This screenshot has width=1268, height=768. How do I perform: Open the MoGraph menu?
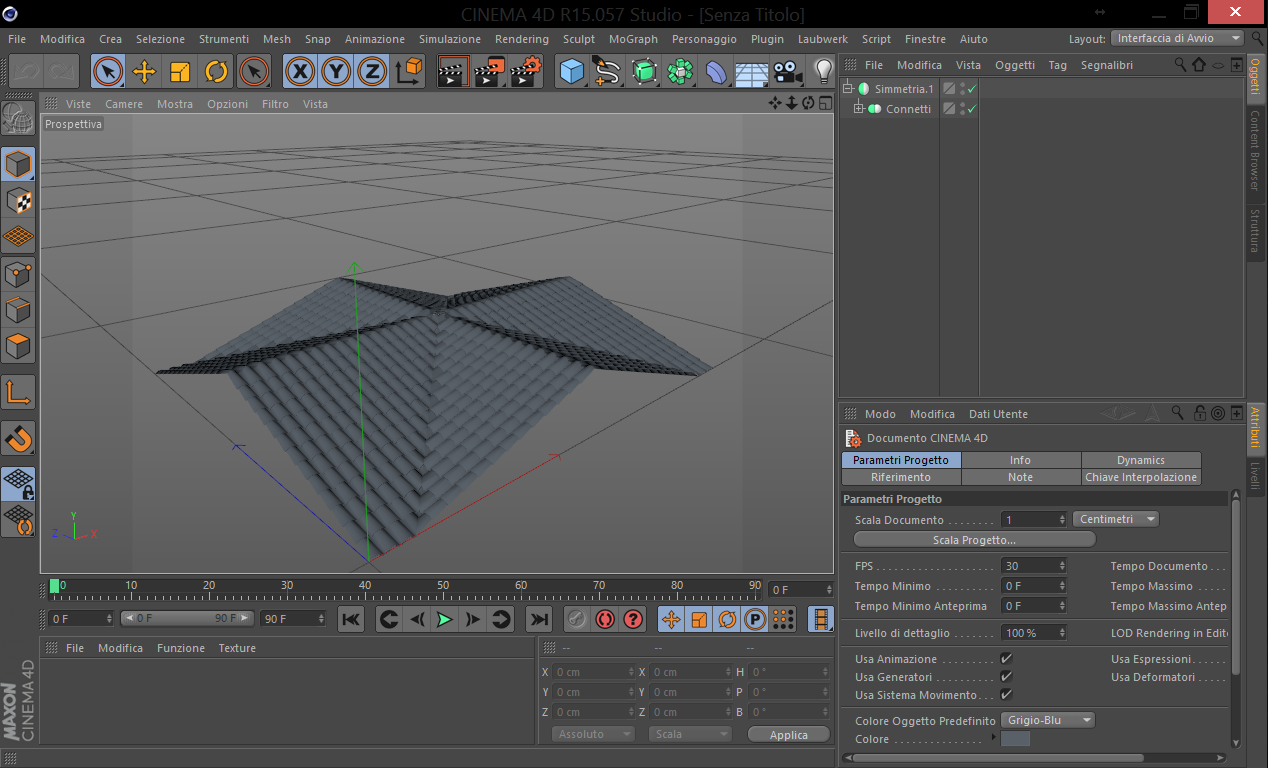(633, 39)
